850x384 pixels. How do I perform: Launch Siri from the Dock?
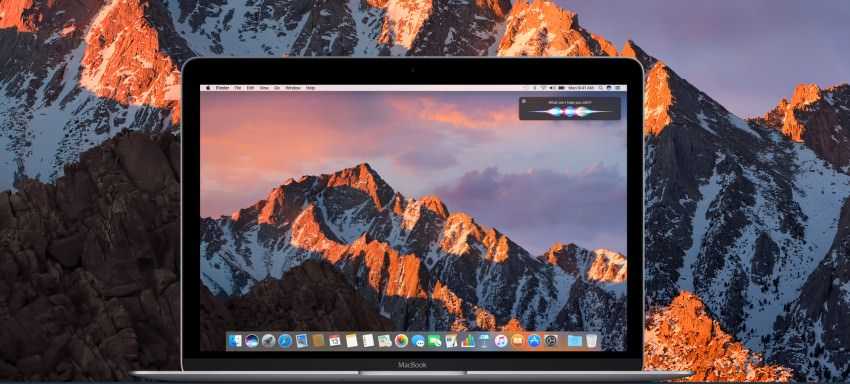coord(252,340)
